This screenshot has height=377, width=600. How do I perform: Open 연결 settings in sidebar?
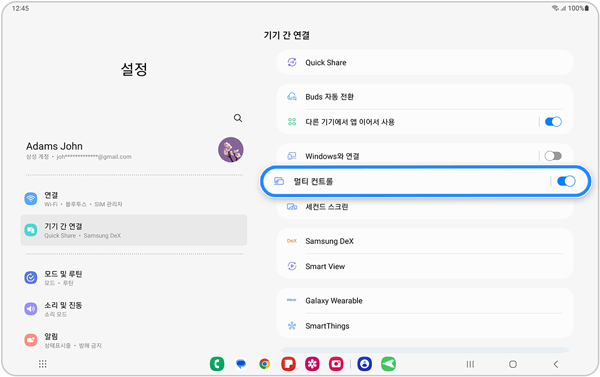click(x=134, y=199)
